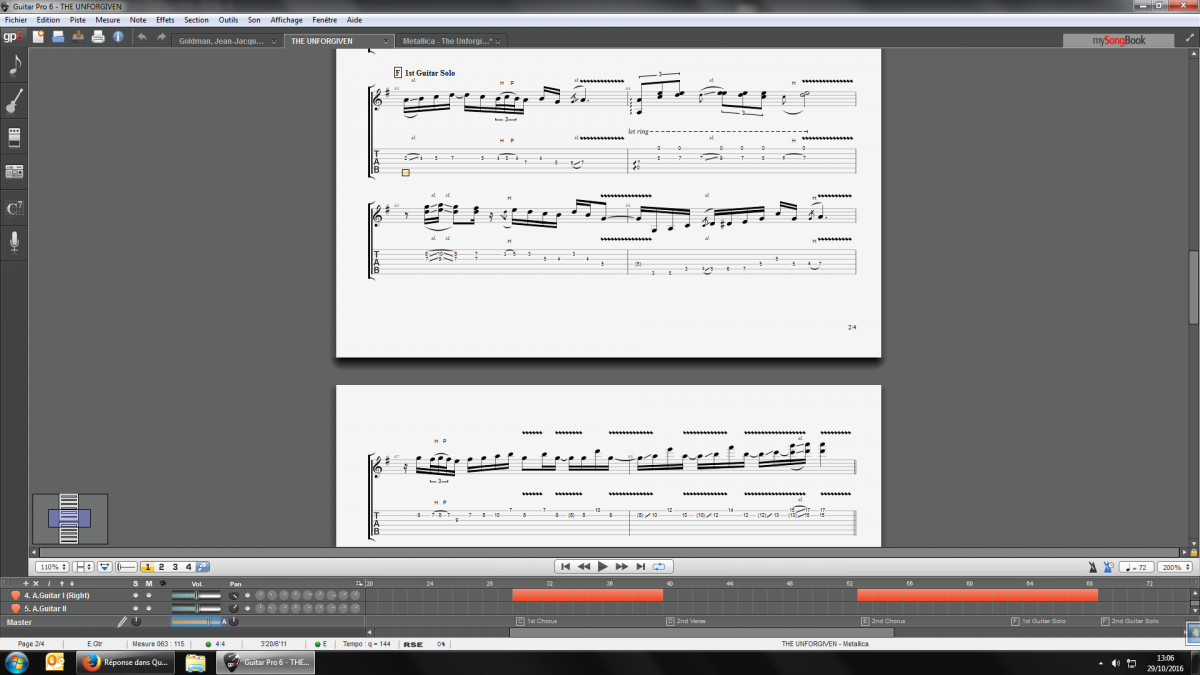Open the Fichier menu
Viewport: 1200px width, 675px height.
point(16,20)
